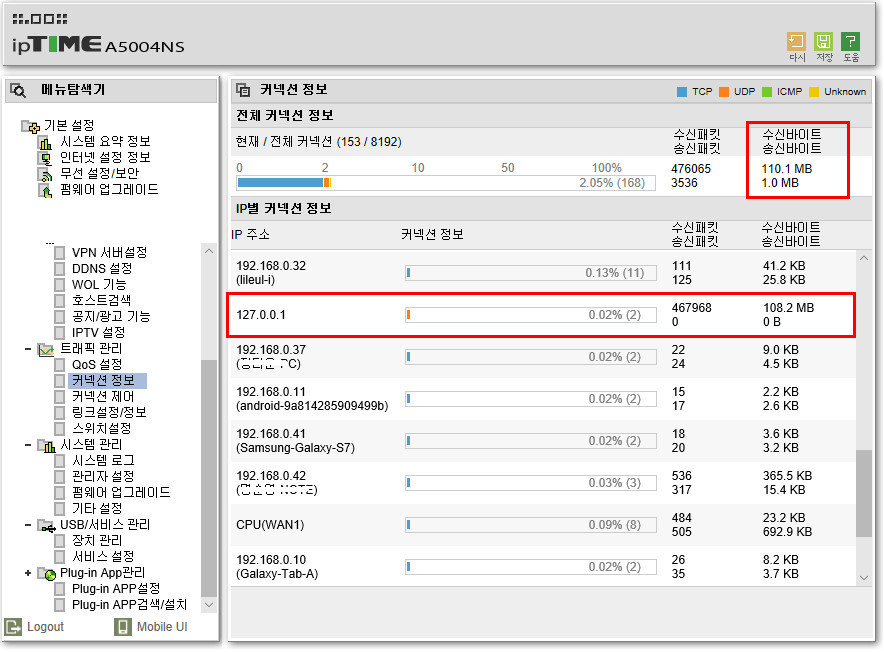Click the Logout link

tap(46, 627)
